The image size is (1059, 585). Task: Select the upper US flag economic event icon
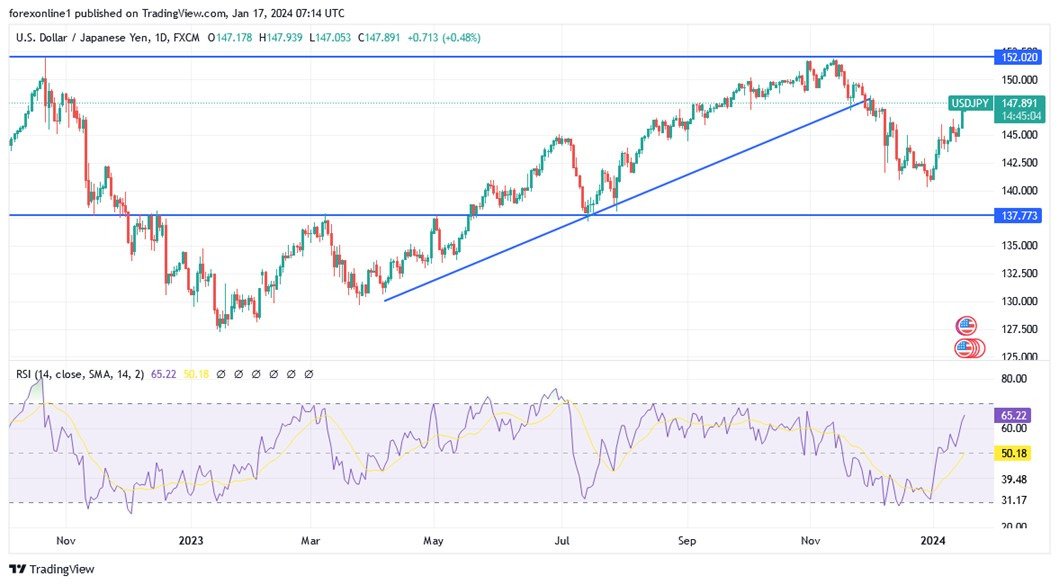click(x=966, y=324)
